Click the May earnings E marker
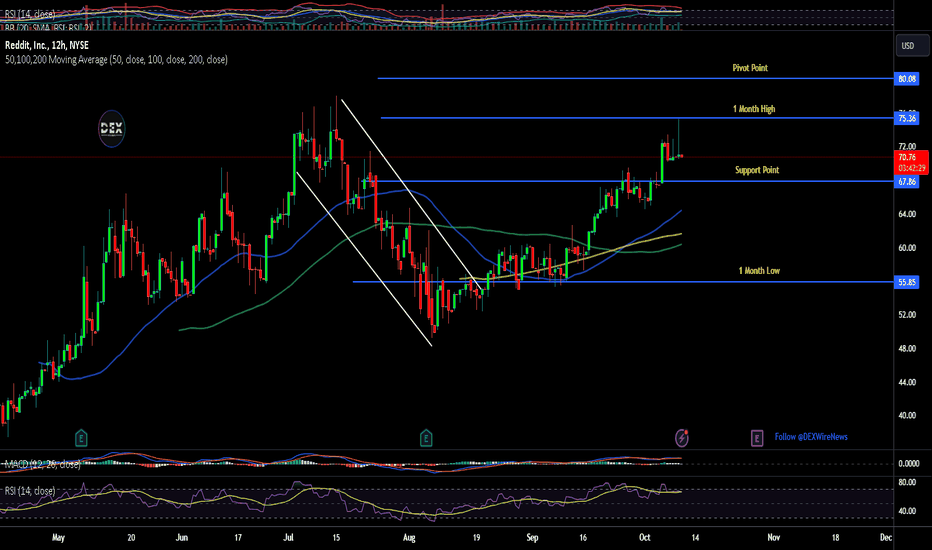932x550 pixels. pos(81,438)
